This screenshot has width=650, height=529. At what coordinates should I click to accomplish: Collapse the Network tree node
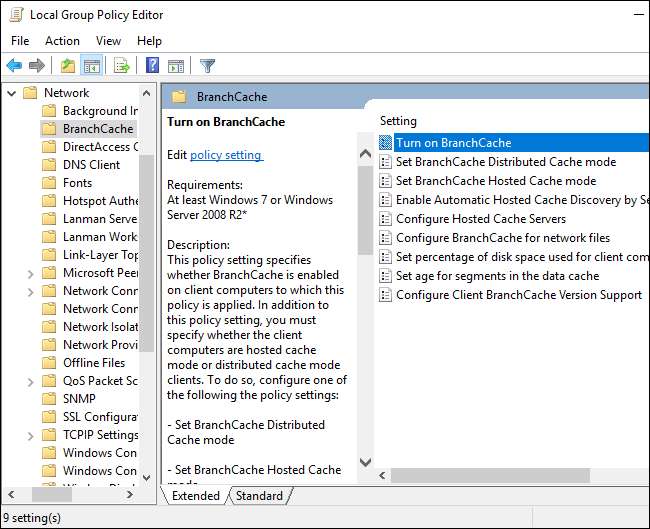tap(10, 93)
